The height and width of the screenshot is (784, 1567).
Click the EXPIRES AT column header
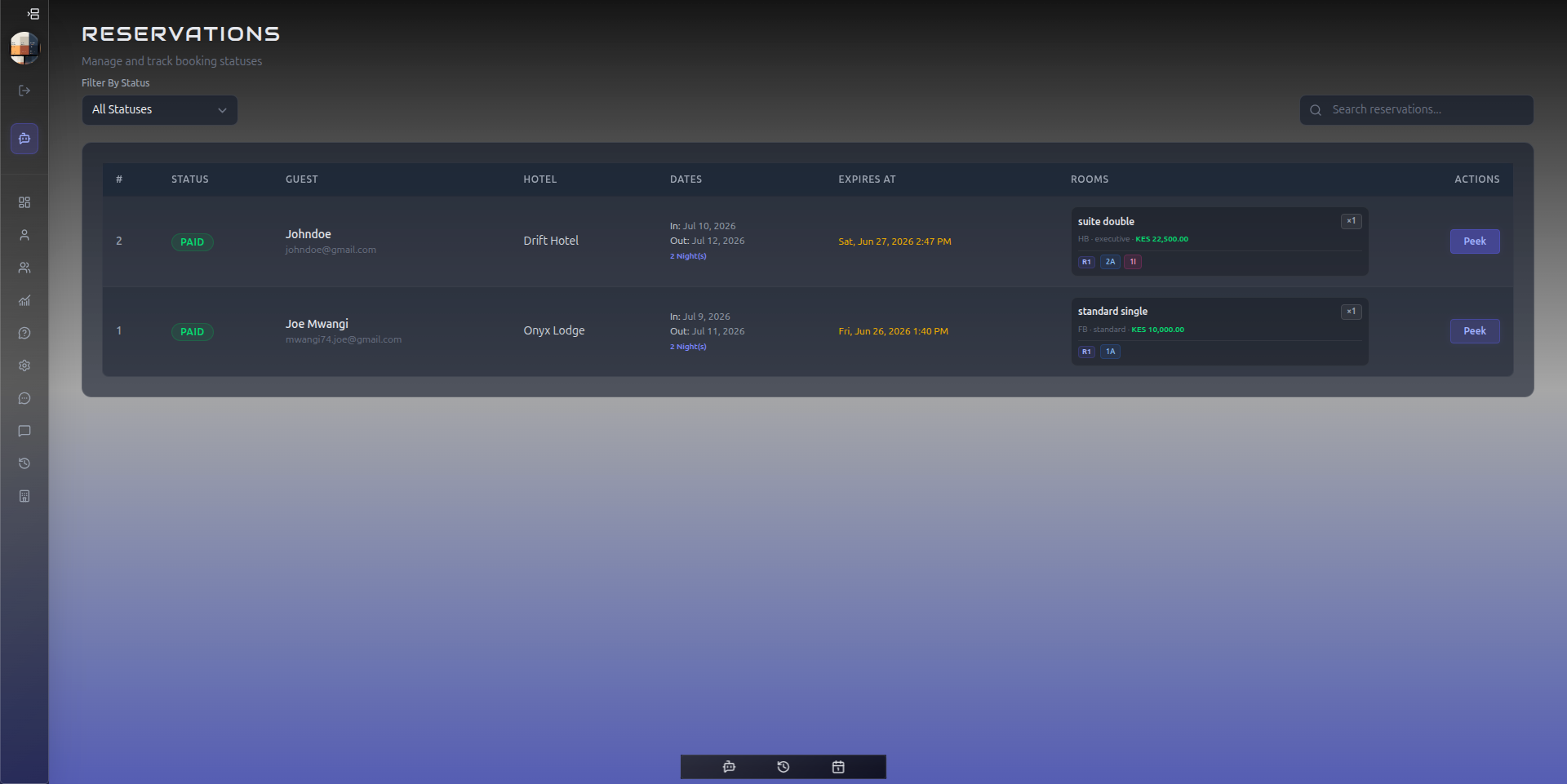point(867,179)
